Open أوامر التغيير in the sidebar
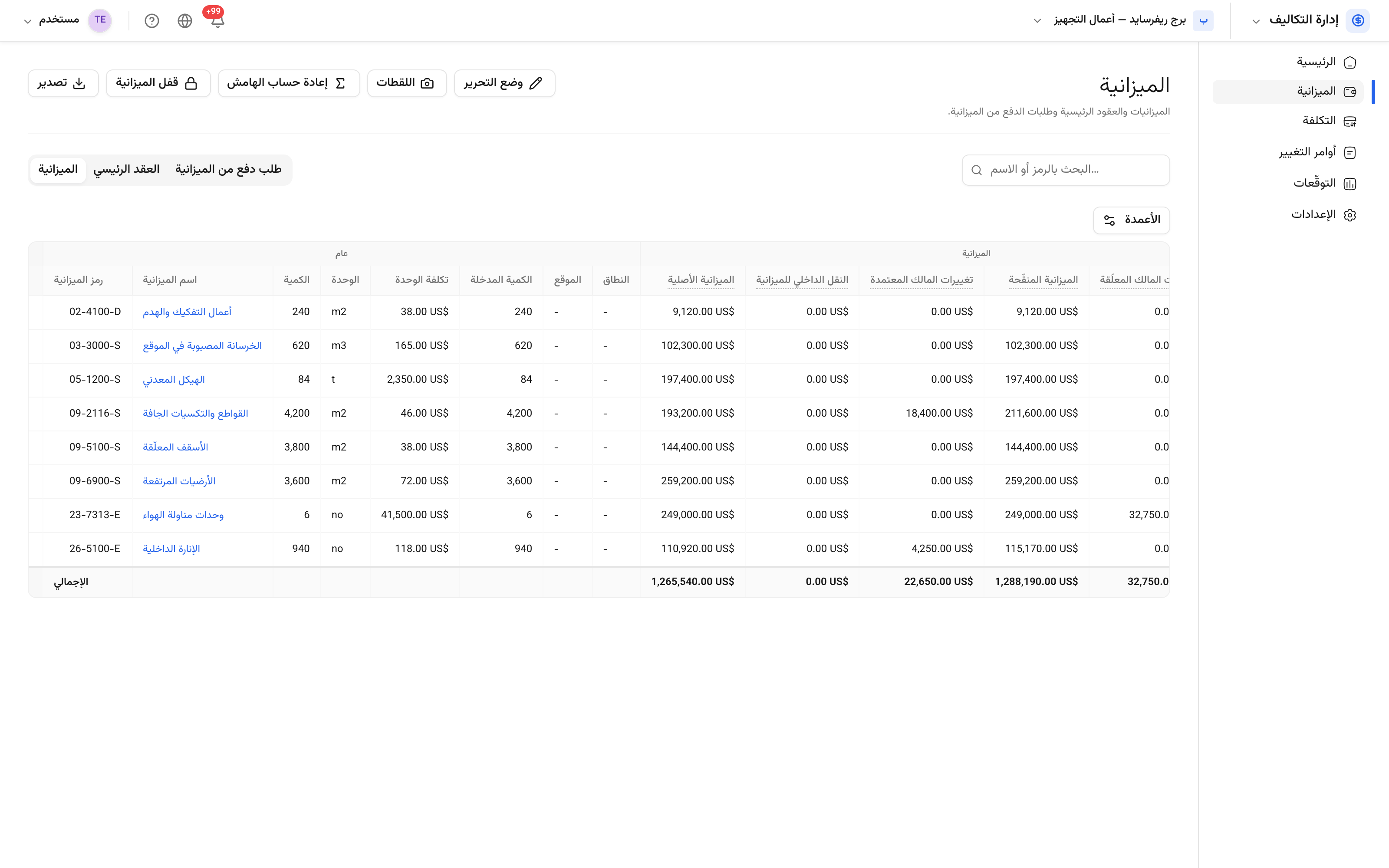The height and width of the screenshot is (868, 1389). [1287, 152]
